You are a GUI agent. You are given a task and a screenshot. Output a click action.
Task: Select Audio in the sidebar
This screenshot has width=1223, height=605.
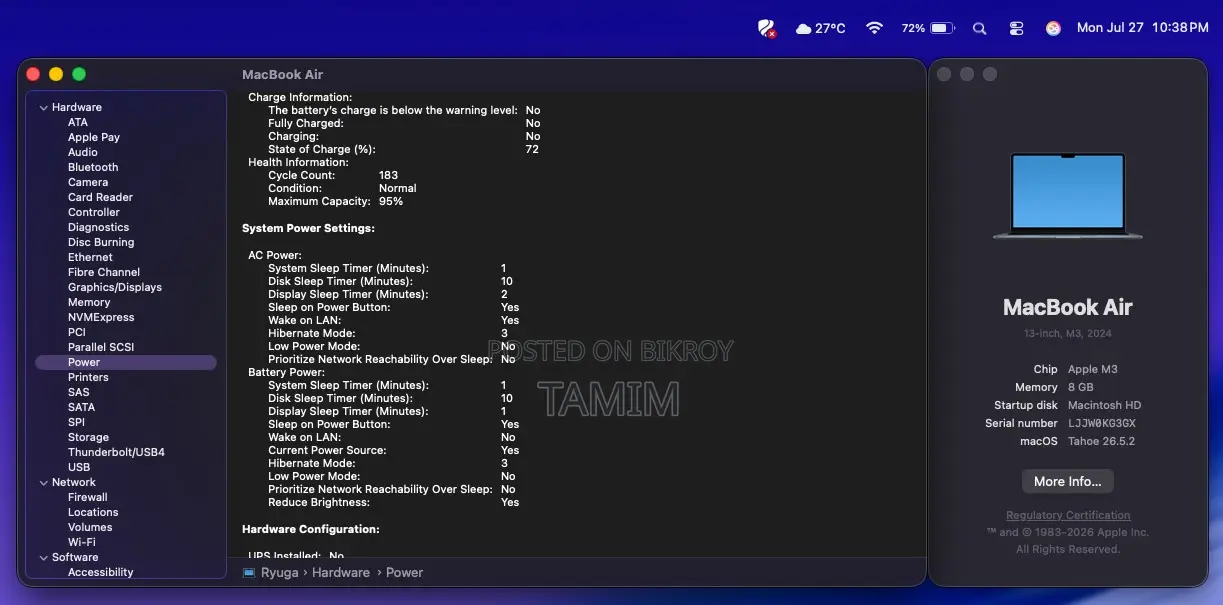pos(83,152)
